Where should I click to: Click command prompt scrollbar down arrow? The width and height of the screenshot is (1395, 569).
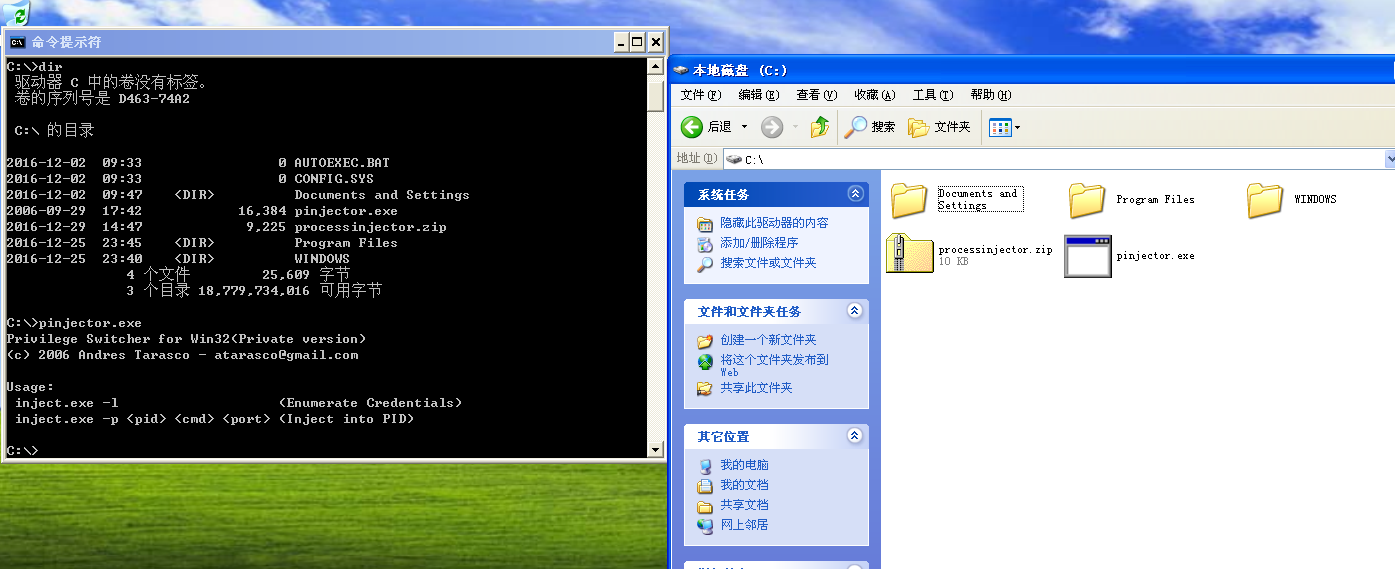656,449
